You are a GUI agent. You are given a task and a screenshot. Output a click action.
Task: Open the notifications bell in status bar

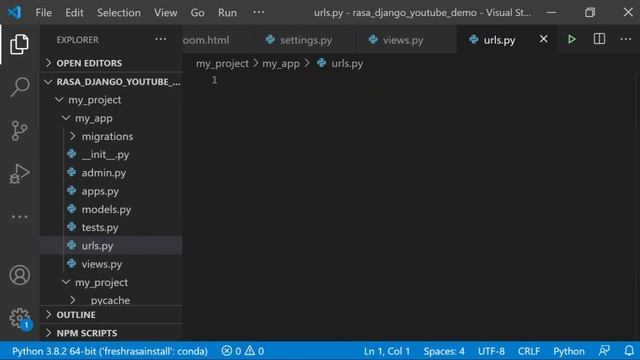pos(629,351)
